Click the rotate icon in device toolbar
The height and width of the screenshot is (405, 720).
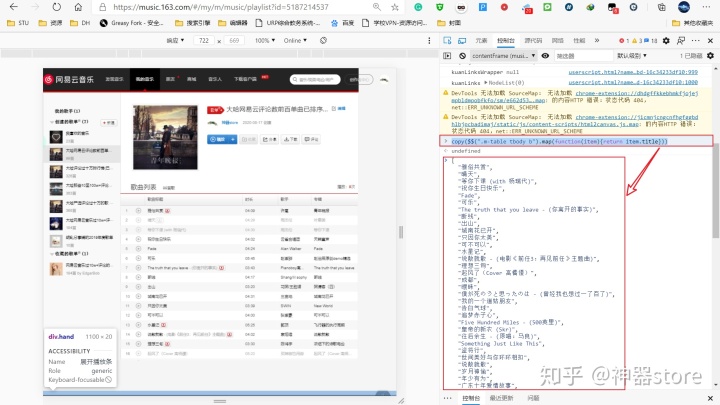point(323,40)
